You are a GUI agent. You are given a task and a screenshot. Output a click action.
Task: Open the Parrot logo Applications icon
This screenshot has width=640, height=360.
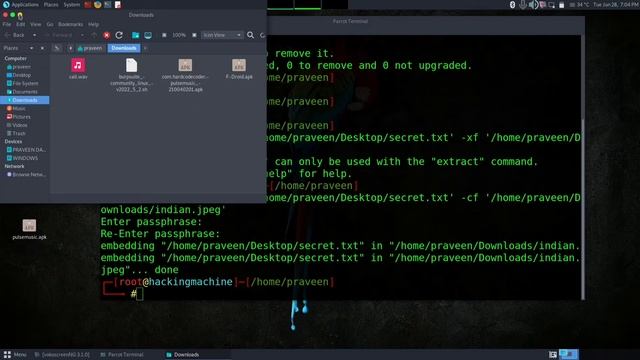click(x=6, y=4)
